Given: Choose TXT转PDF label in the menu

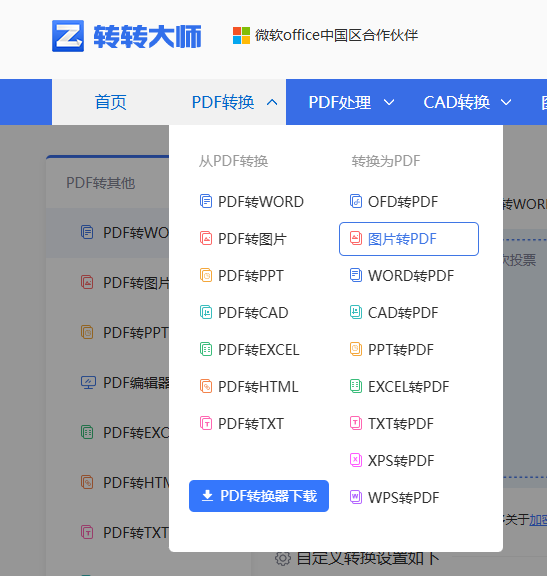Looking at the screenshot, I should 401,424.
